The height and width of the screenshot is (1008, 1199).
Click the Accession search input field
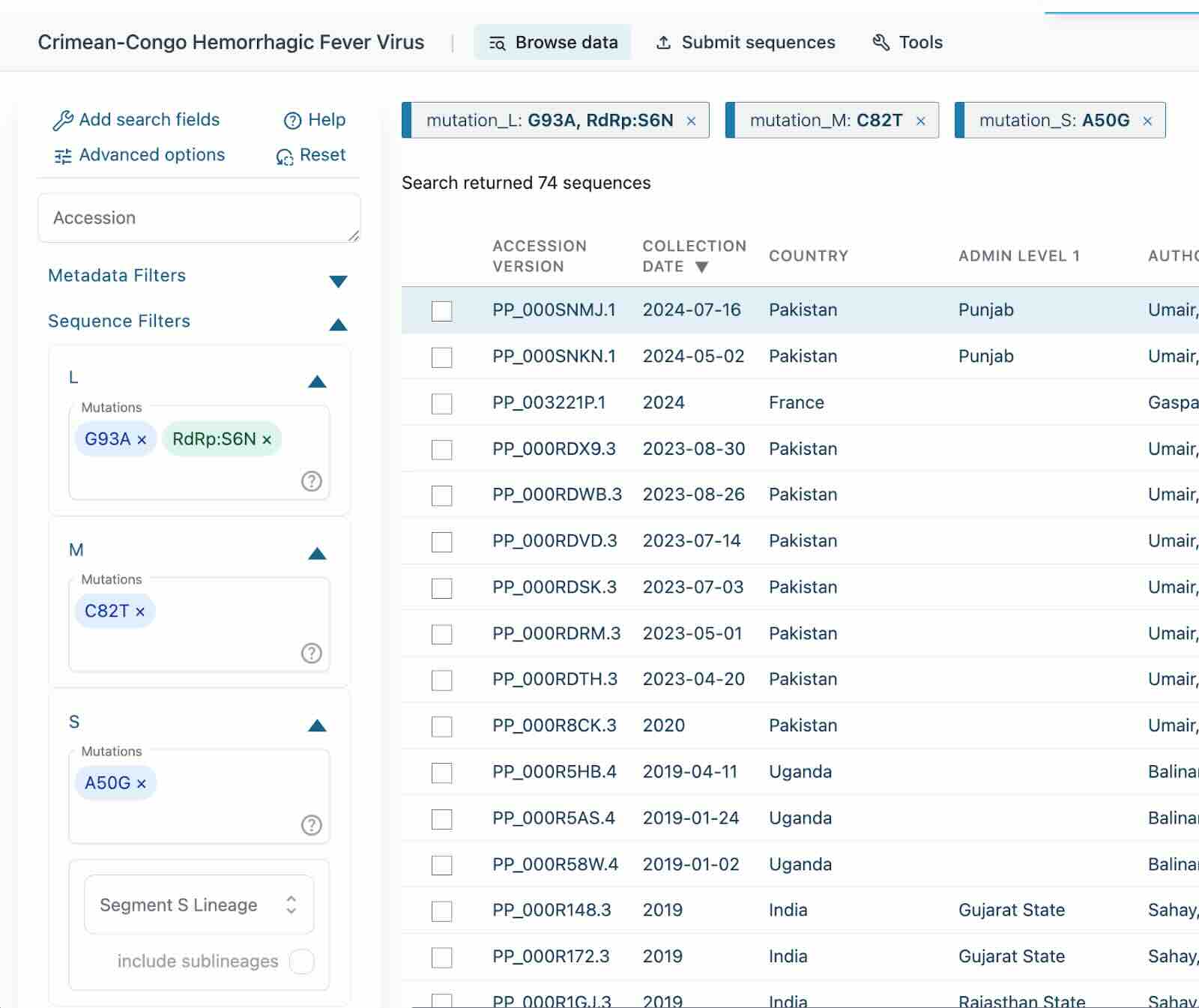(x=199, y=217)
